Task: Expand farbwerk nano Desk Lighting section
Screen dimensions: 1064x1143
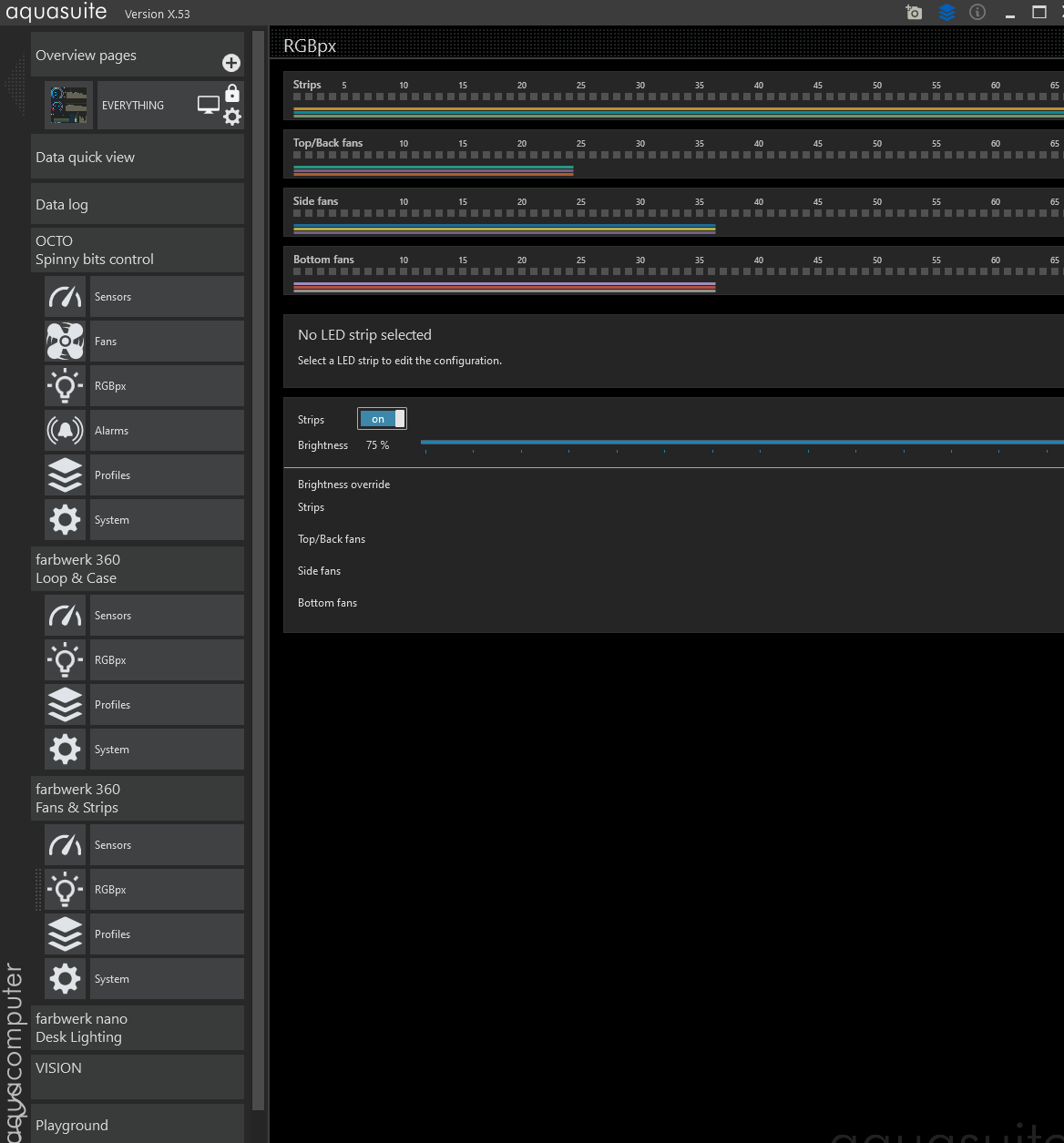Action: [x=138, y=1028]
